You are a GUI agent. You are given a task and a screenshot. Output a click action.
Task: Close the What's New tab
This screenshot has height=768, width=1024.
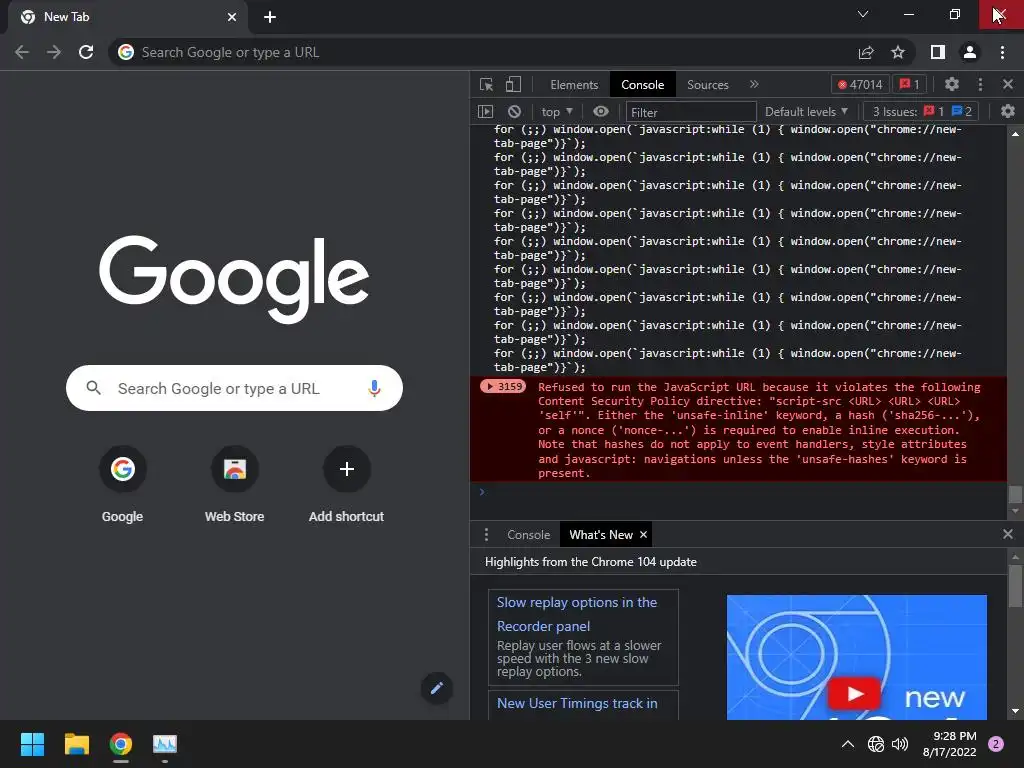643,535
